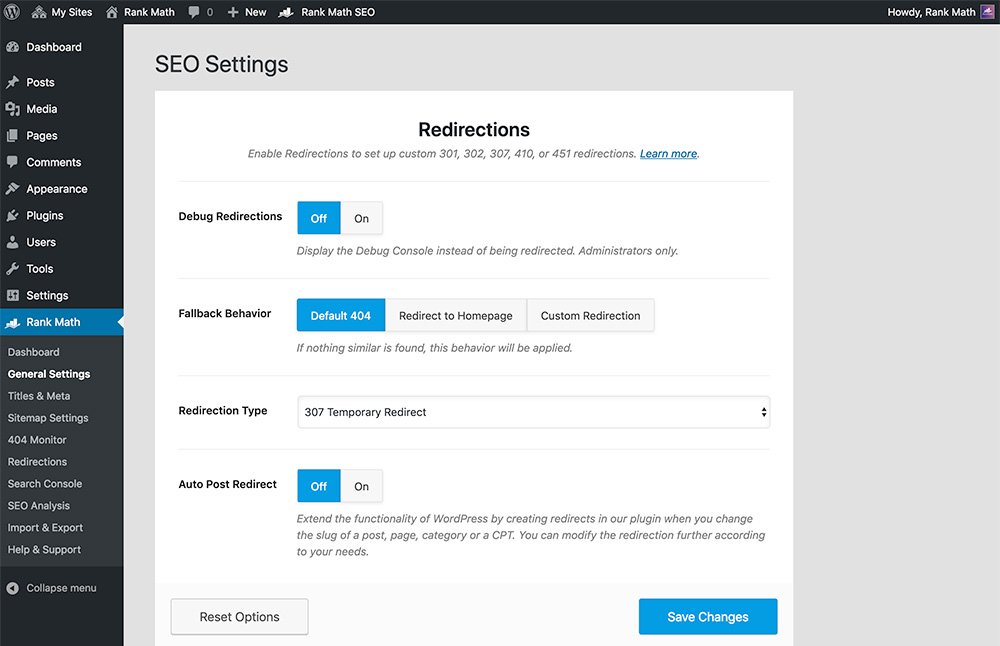
Task: Expand the My Sites menu
Action: tap(60, 11)
